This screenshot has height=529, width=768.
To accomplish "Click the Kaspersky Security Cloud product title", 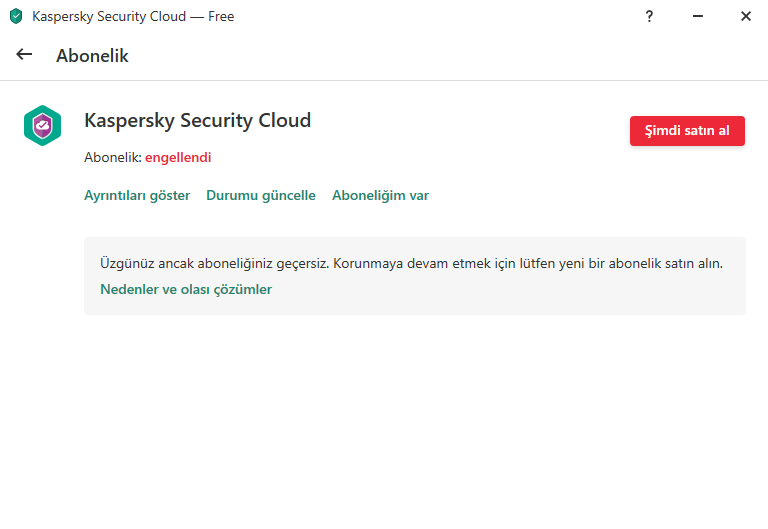I will (197, 120).
